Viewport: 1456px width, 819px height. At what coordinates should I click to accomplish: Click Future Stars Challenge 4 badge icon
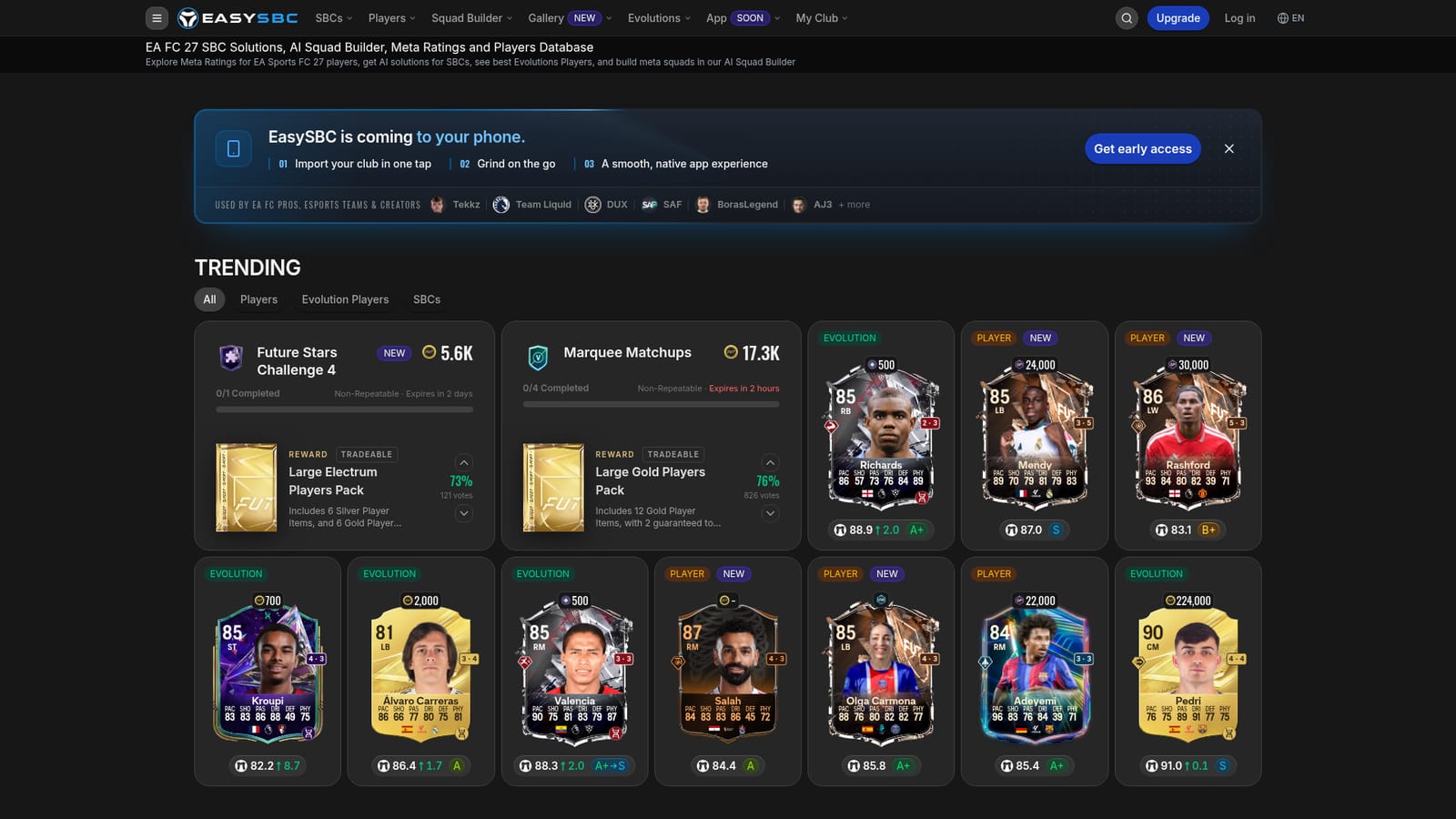231,357
